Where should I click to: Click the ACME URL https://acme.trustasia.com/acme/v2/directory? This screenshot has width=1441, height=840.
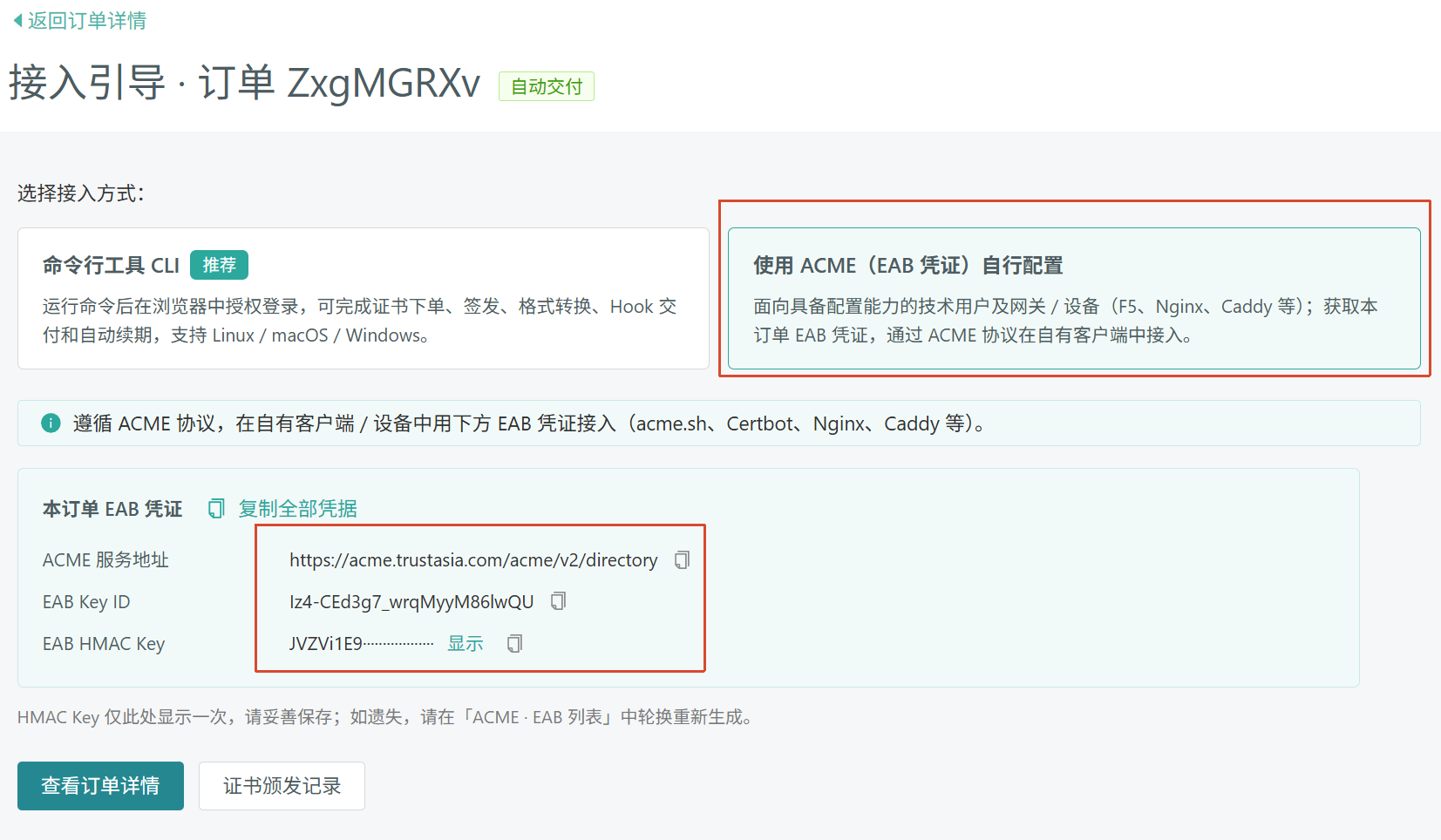[x=473, y=560]
